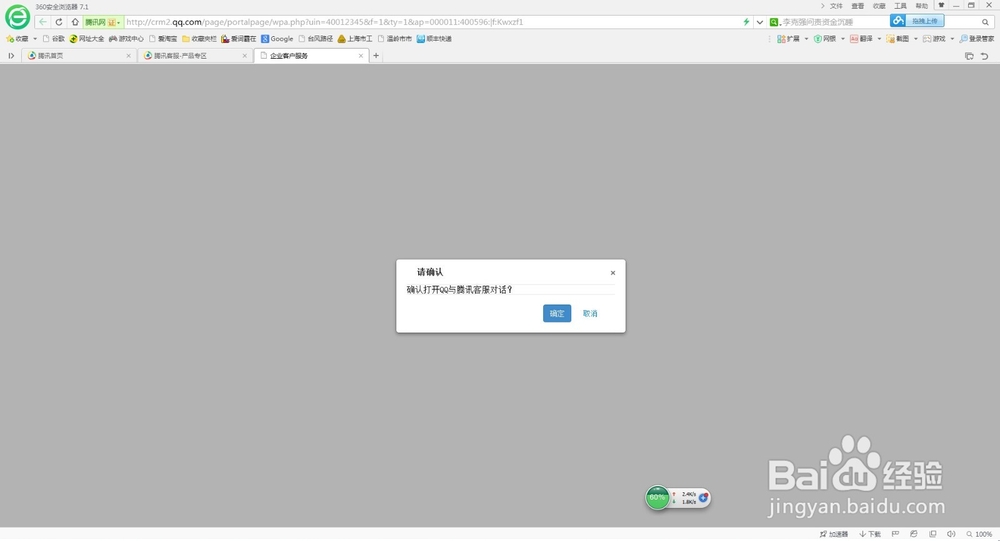The height and width of the screenshot is (541, 1000).
Task: Go to the browser home page
Action: (75, 22)
